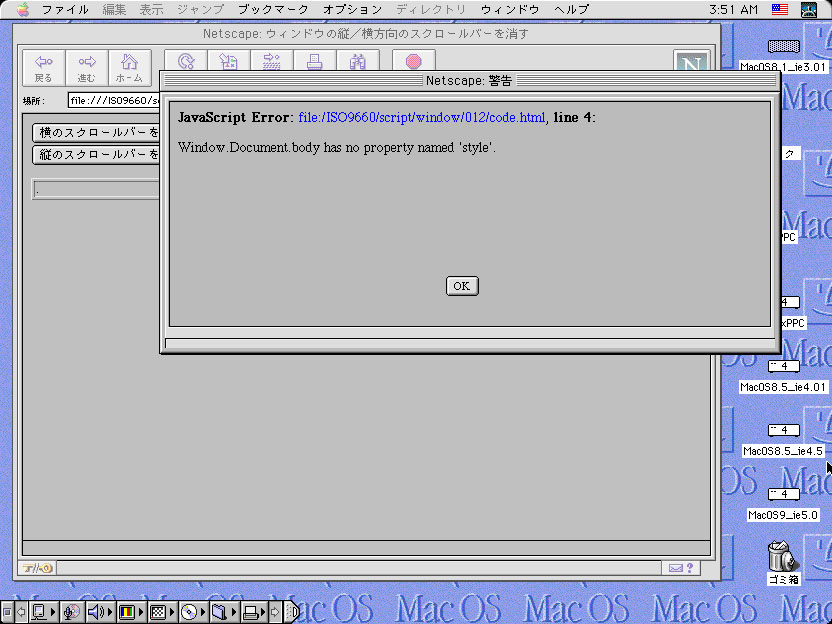
Task: Click the Control Strip right scroll arrow
Action: point(275,612)
